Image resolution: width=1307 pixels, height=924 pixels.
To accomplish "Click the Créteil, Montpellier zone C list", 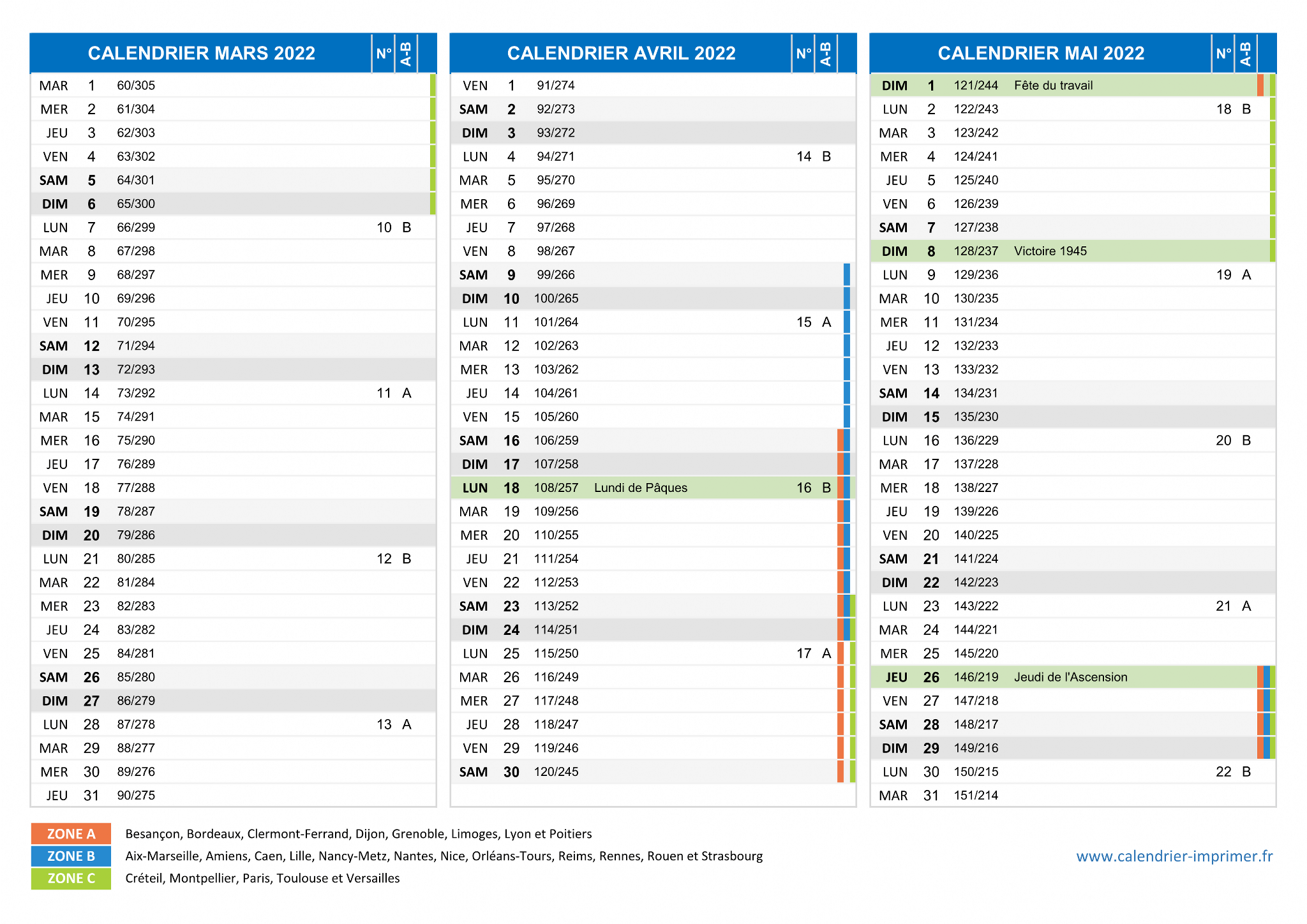I will point(262,878).
